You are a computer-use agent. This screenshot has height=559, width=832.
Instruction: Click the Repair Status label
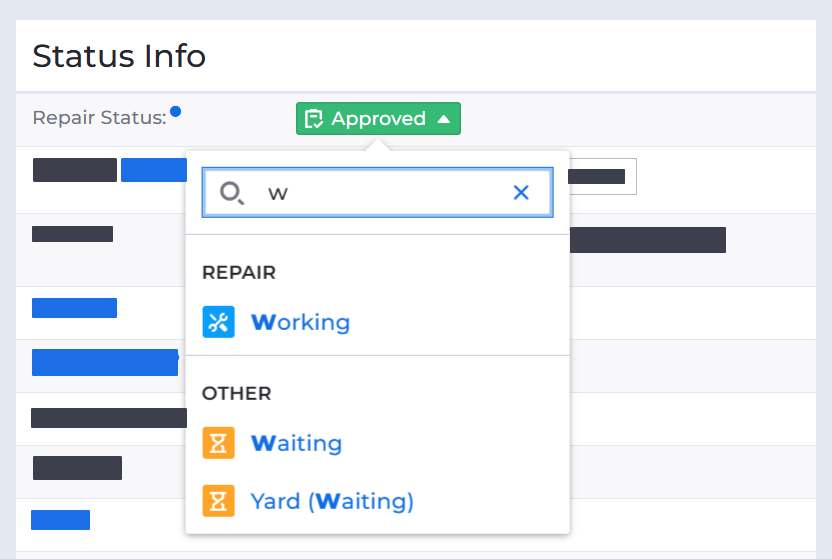(99, 118)
